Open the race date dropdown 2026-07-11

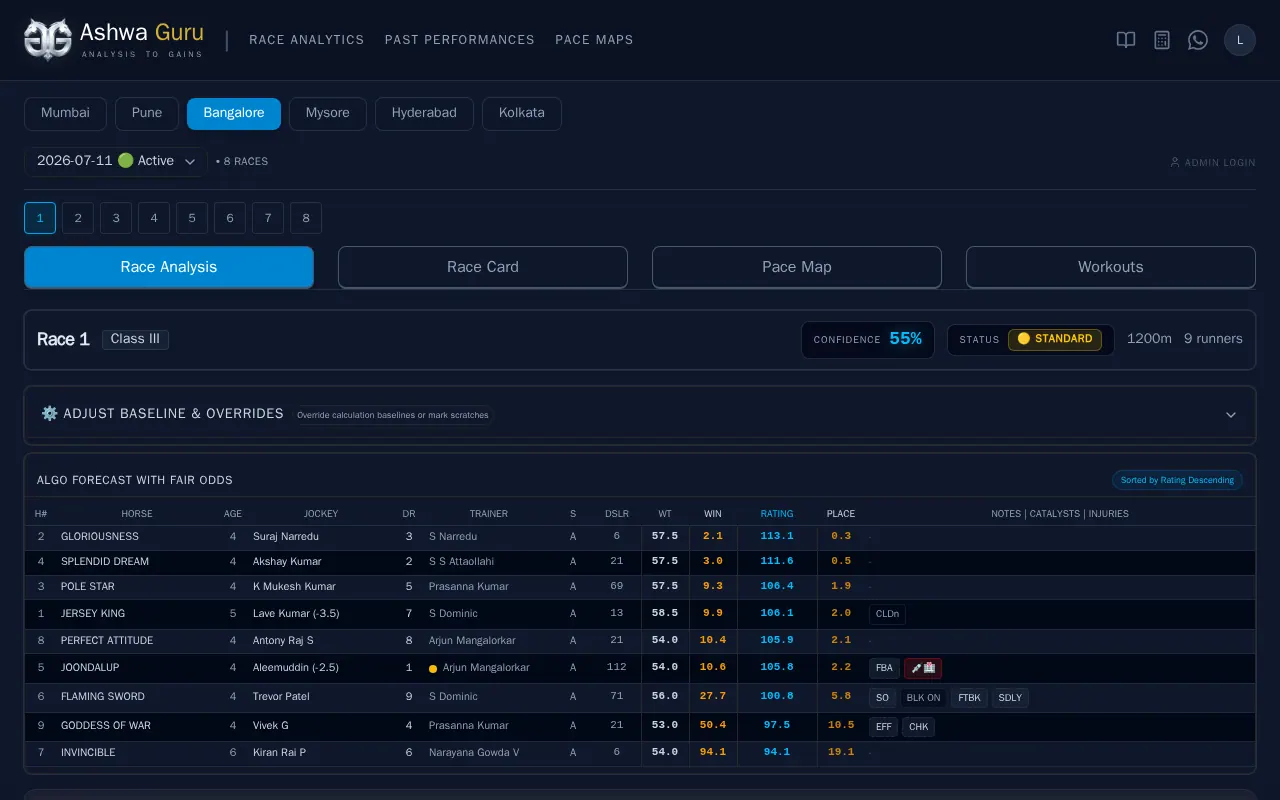pyautogui.click(x=116, y=161)
